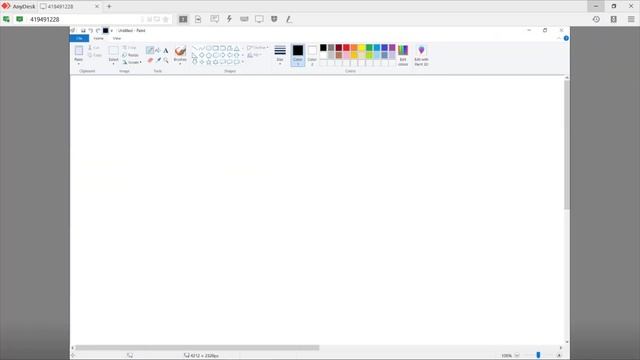Close the 419491228 AnyDesk session tab
Viewport: 640px width, 360px height.
coord(97,7)
